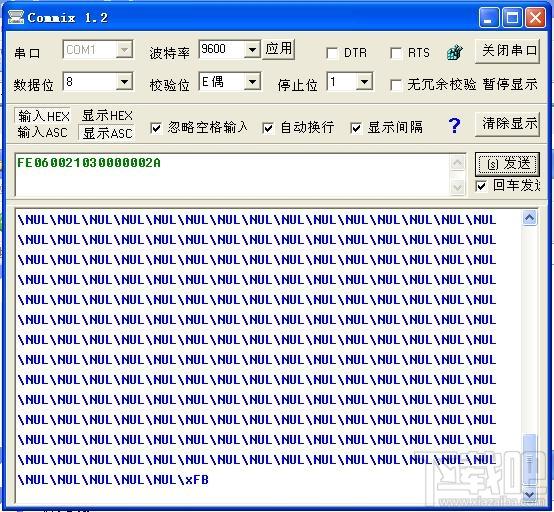Uncheck 自动换行 auto line wrap
The height and width of the screenshot is (512, 554).
(268, 128)
